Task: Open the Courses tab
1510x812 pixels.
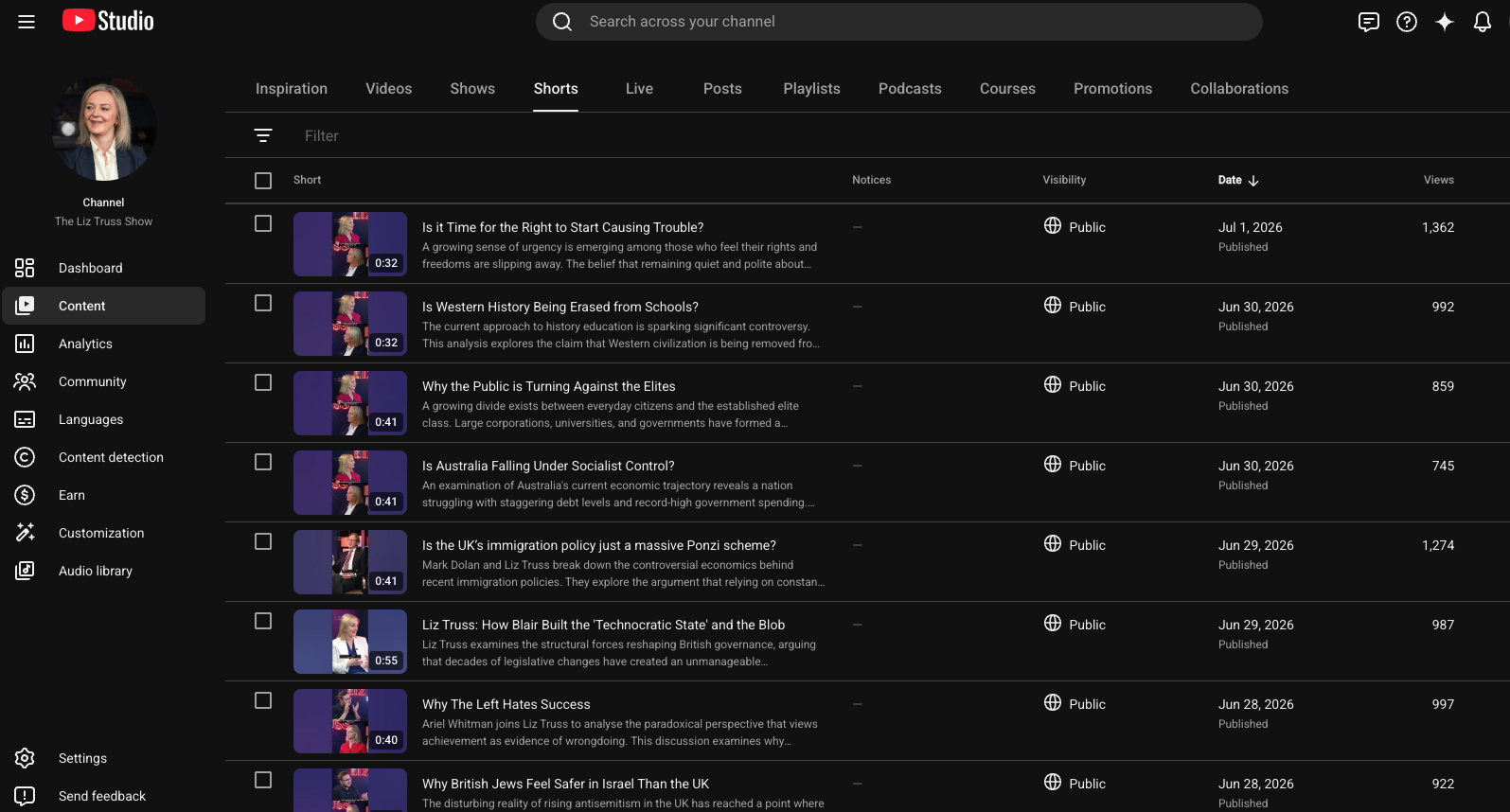Action: (x=1007, y=88)
